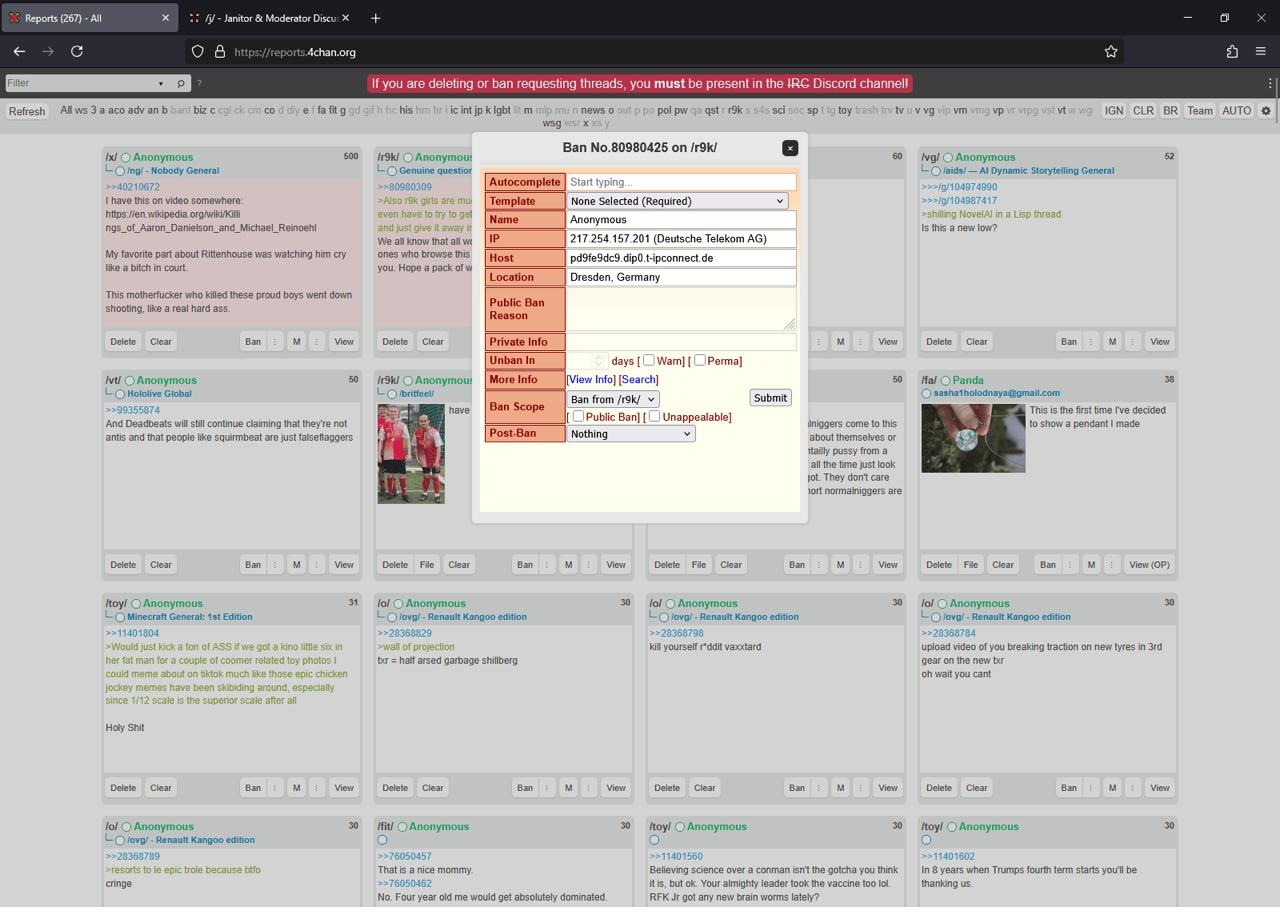This screenshot has height=907, width=1280.
Task: Open the View Info link
Action: pos(591,380)
